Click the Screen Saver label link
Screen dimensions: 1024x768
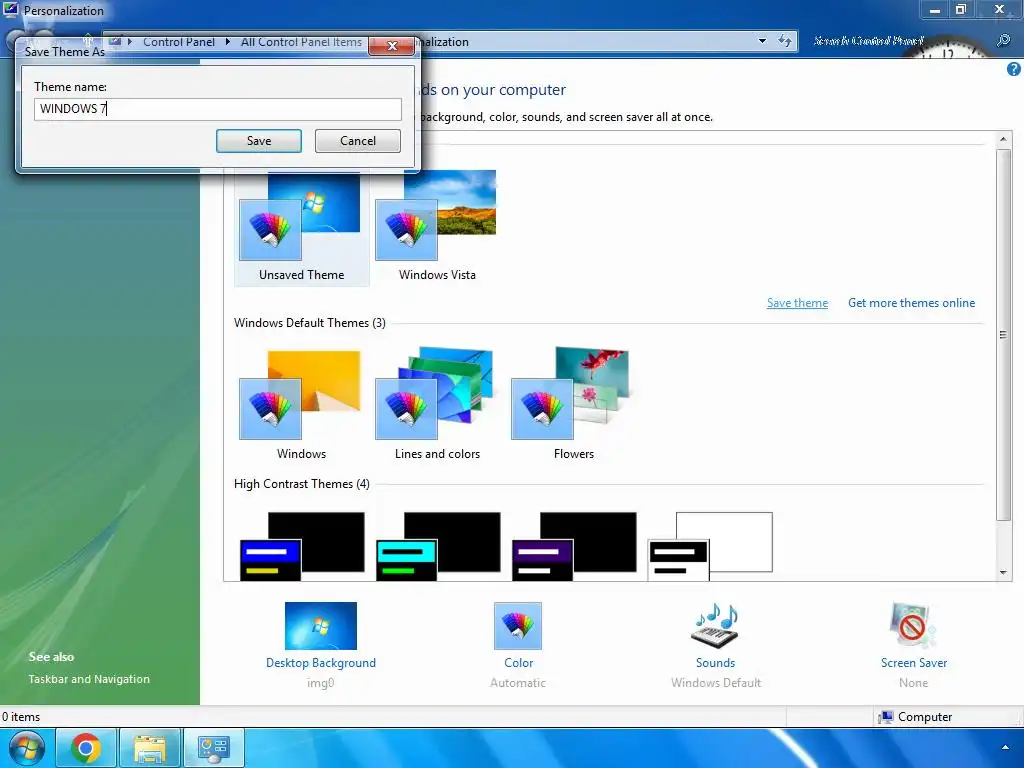914,663
